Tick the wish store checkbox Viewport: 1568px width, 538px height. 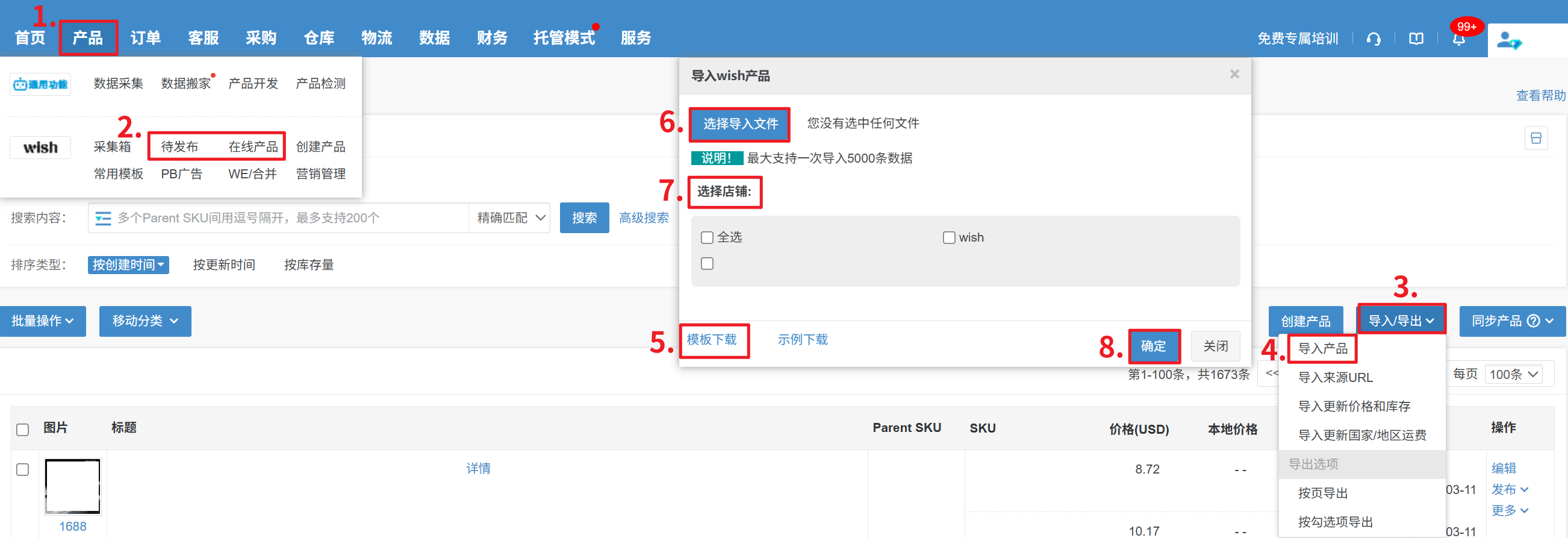click(948, 237)
